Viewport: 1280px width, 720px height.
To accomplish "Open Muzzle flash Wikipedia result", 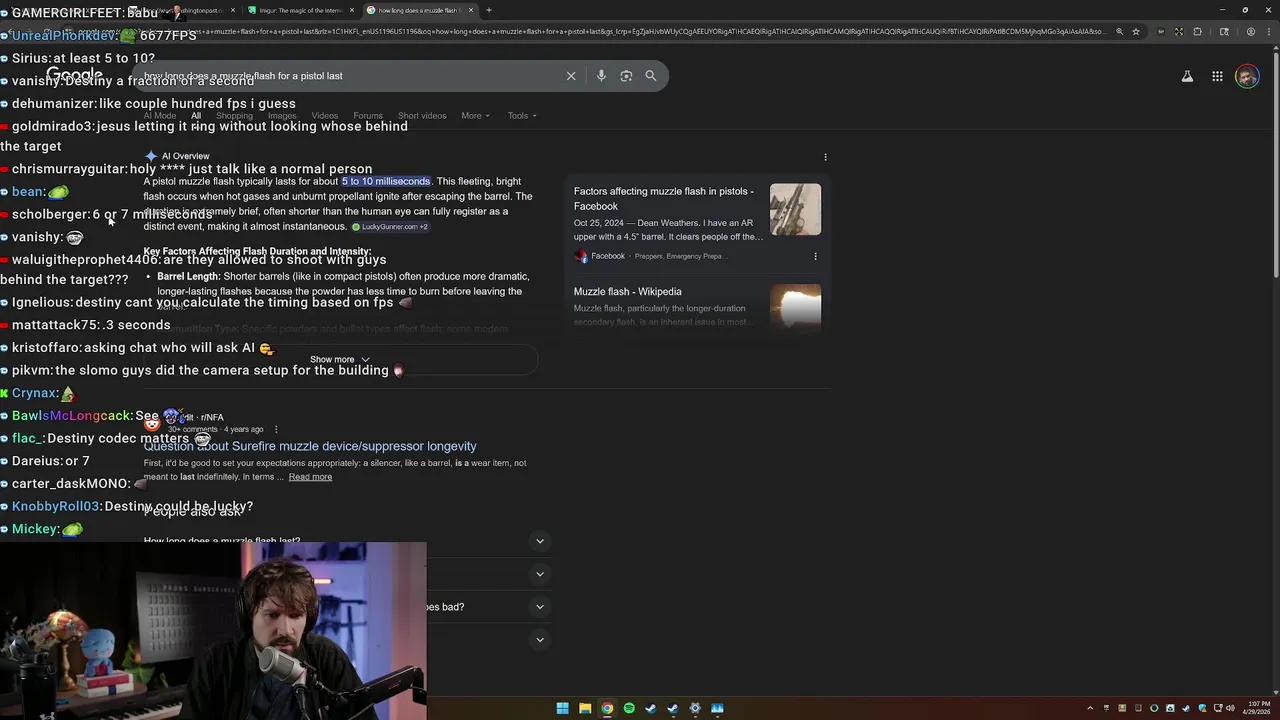I will (628, 292).
